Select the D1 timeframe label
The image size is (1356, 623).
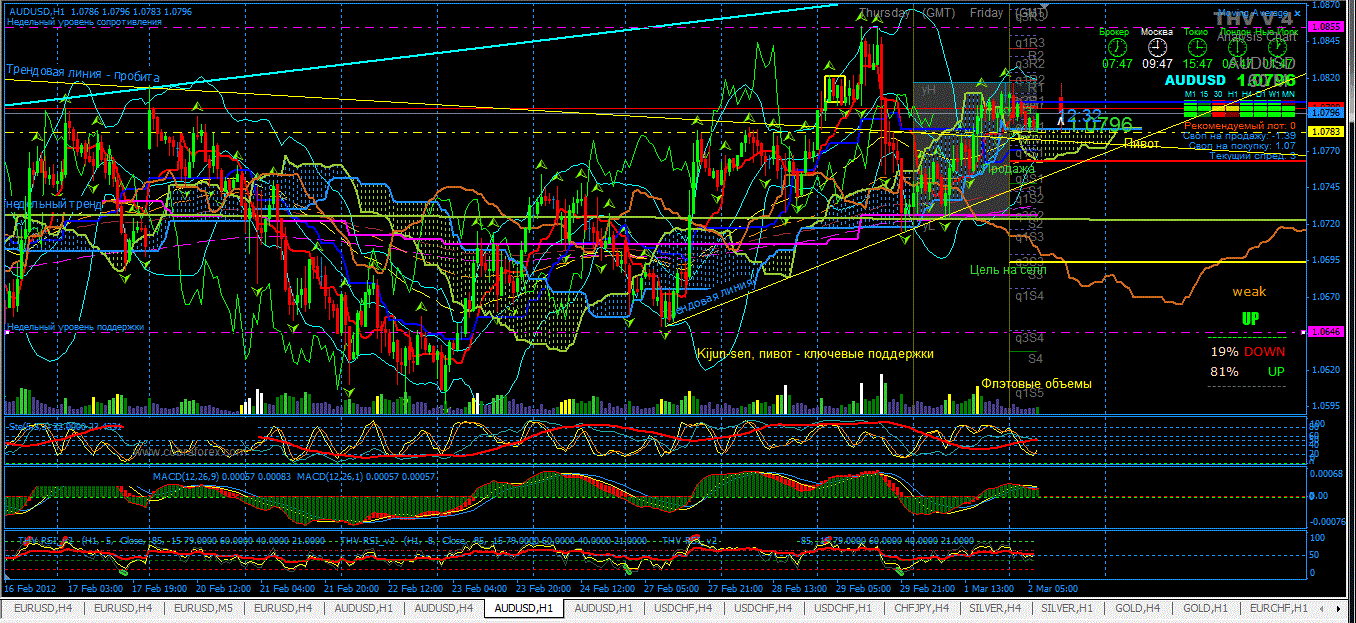click(1262, 94)
